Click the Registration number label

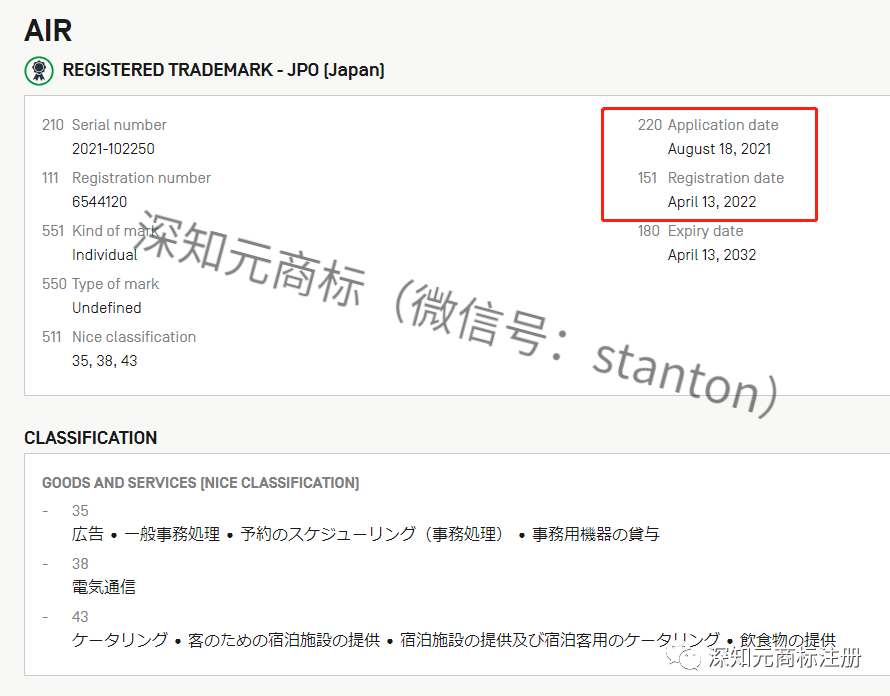pos(141,178)
